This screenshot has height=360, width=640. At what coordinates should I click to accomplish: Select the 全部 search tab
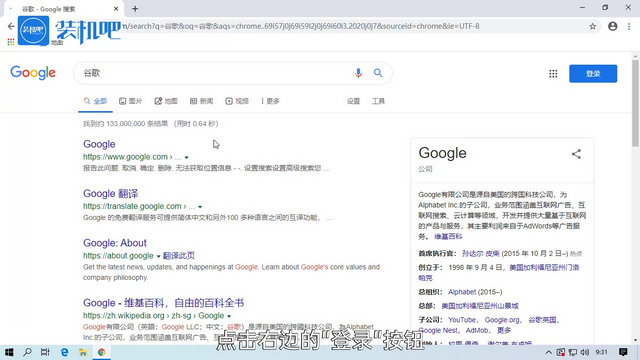click(x=96, y=101)
